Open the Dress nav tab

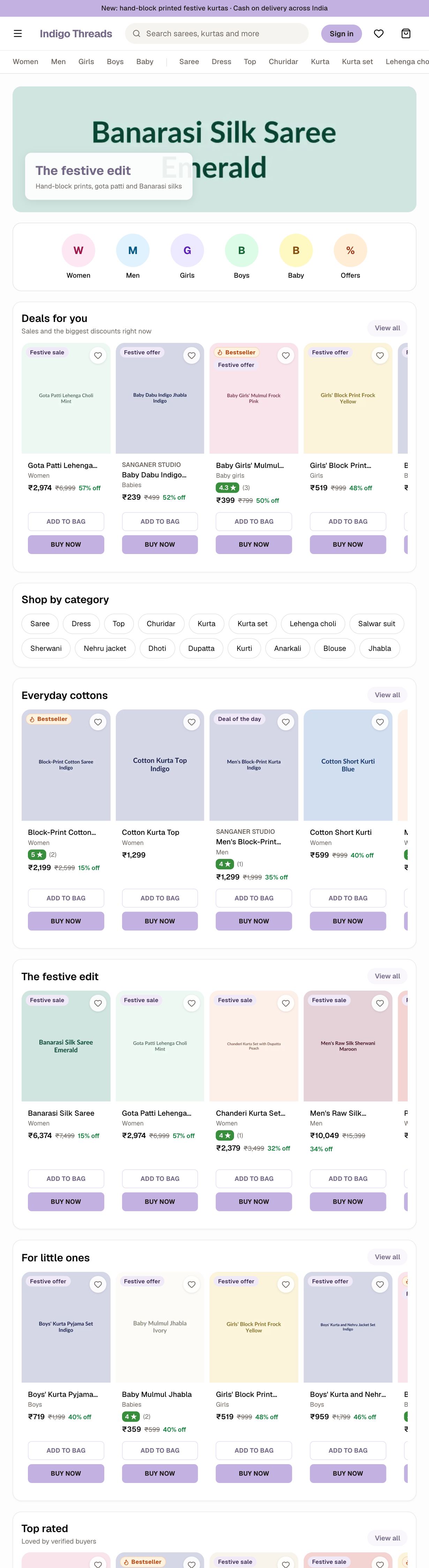point(221,61)
